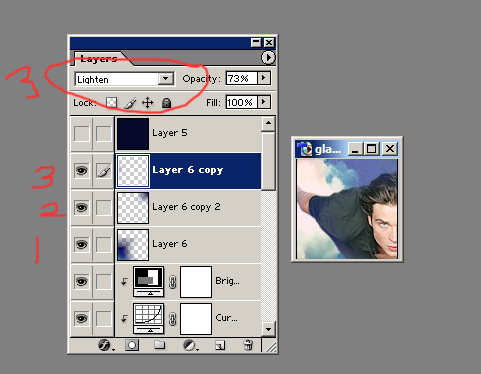Select Curves layer white mask thumbnail

pyautogui.click(x=196, y=319)
